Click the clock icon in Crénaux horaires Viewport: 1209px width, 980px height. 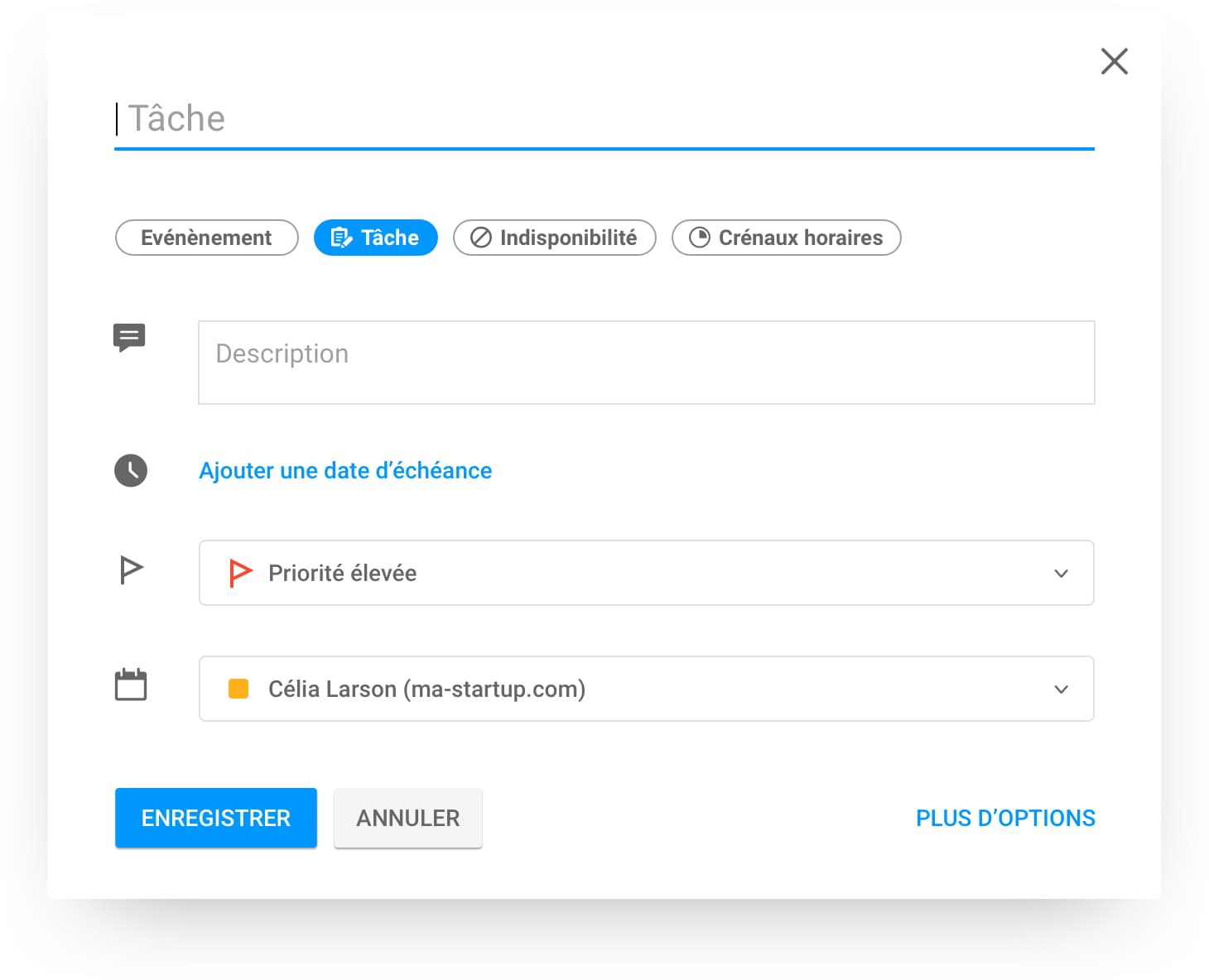coord(700,238)
